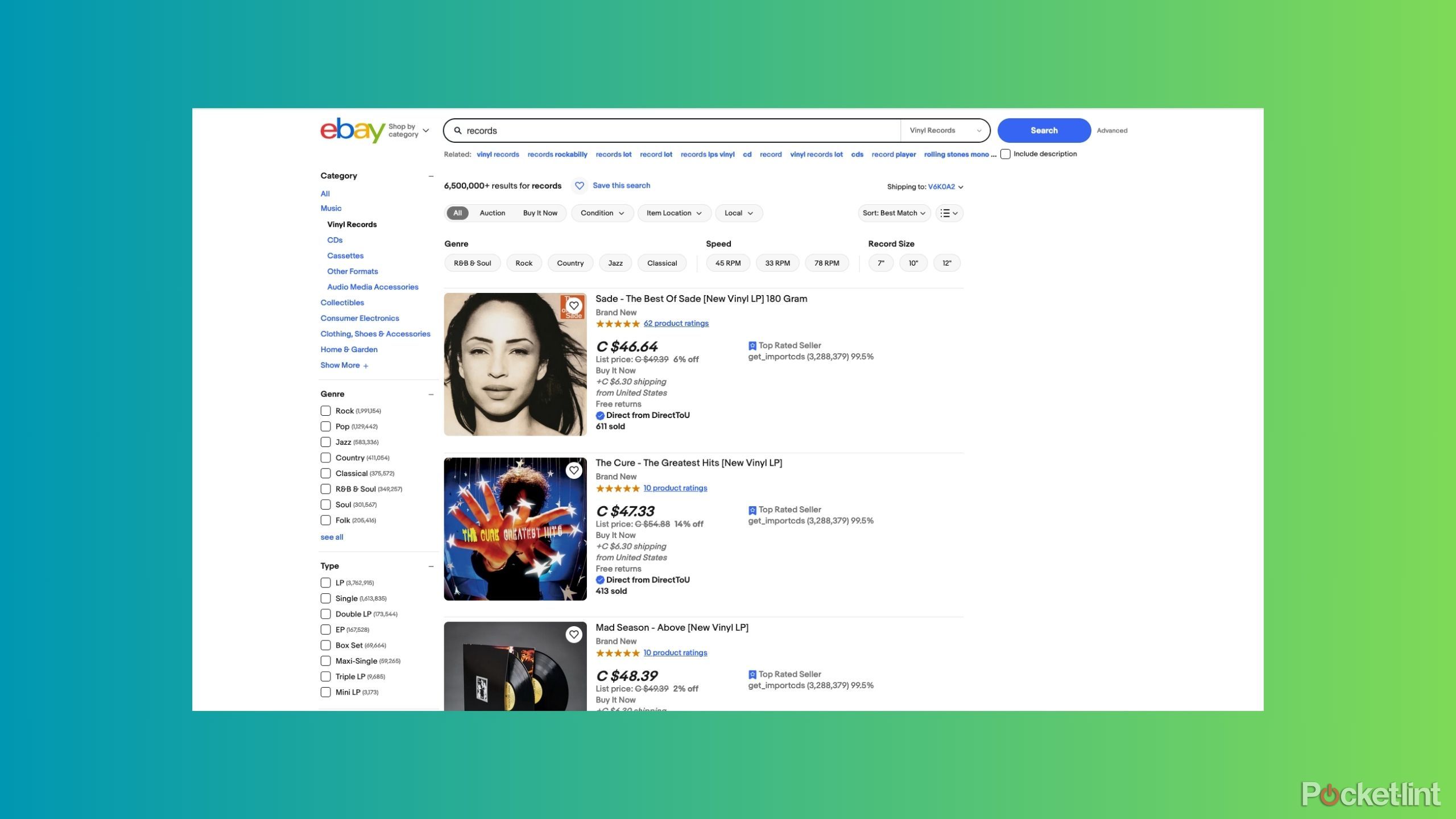This screenshot has height=819, width=1456.
Task: Switch to Buy It Now listing filter
Action: pos(539,212)
